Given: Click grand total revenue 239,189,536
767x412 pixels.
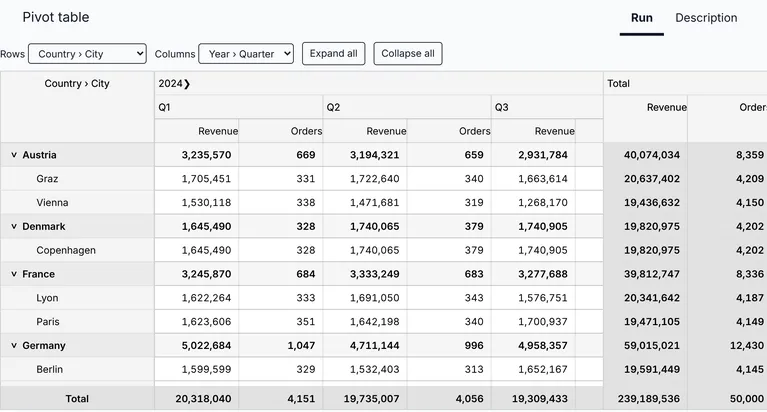Looking at the screenshot, I should tap(645, 398).
